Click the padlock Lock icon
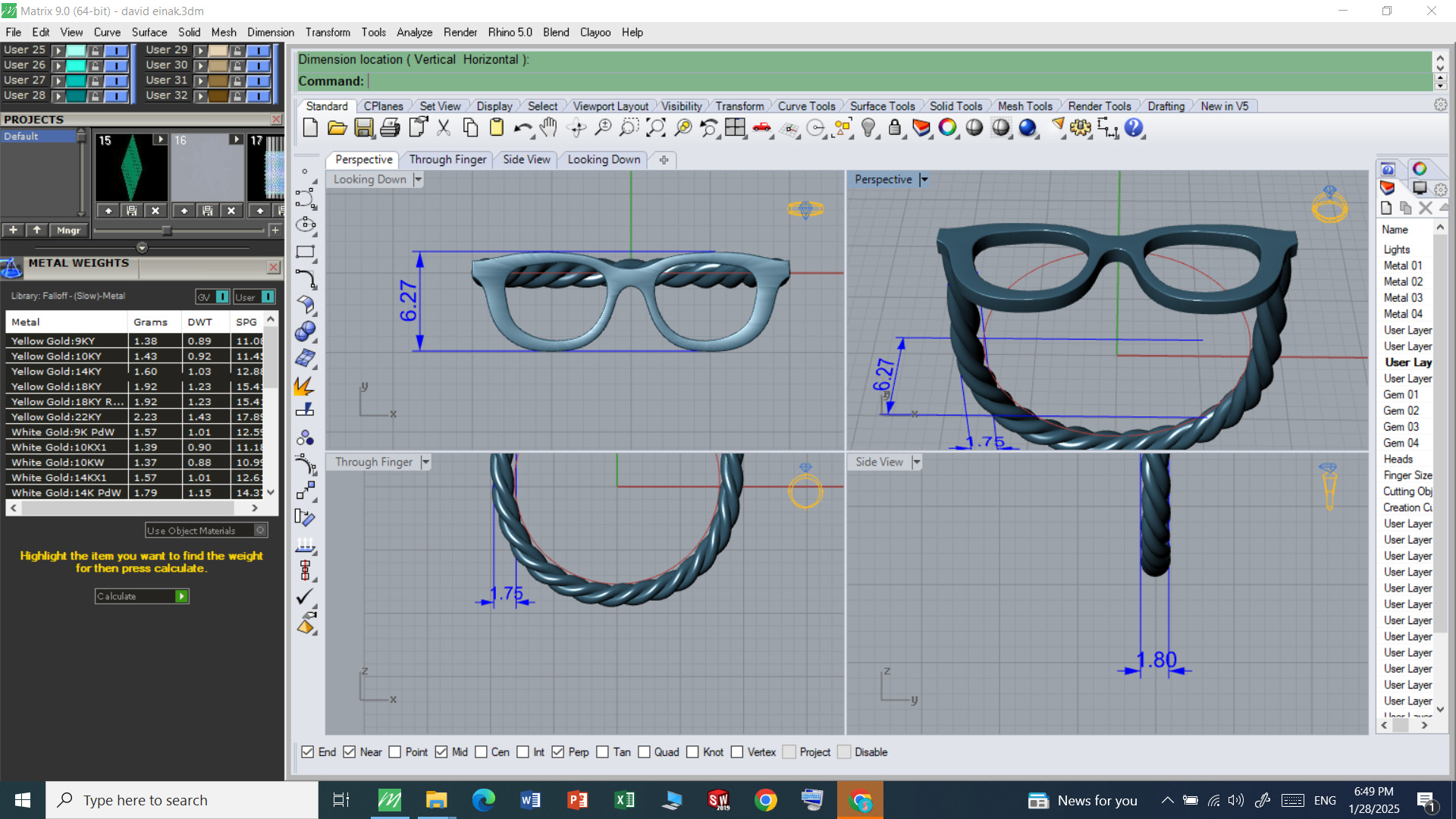 pyautogui.click(x=895, y=127)
